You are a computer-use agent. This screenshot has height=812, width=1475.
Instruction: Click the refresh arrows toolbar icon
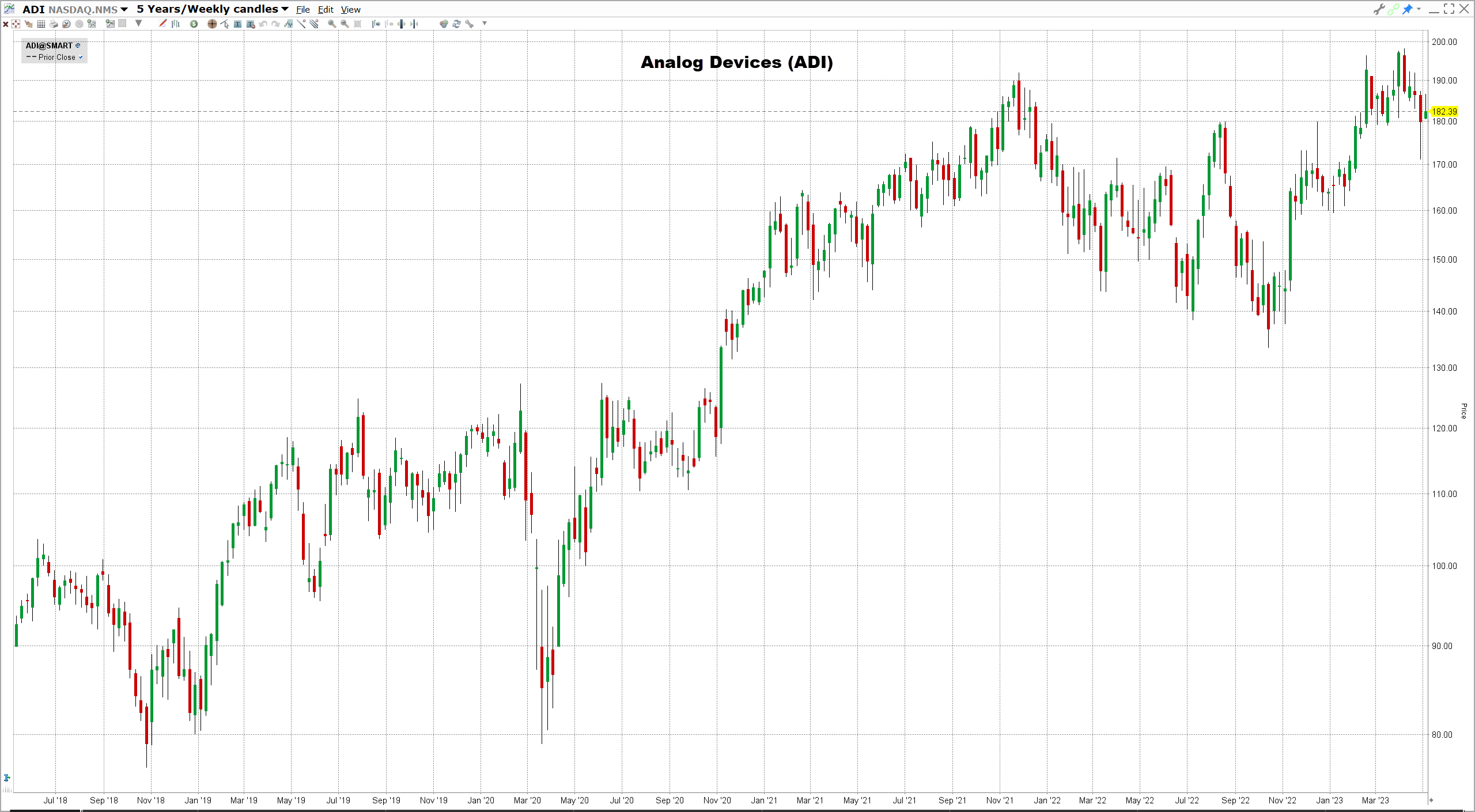[456, 24]
